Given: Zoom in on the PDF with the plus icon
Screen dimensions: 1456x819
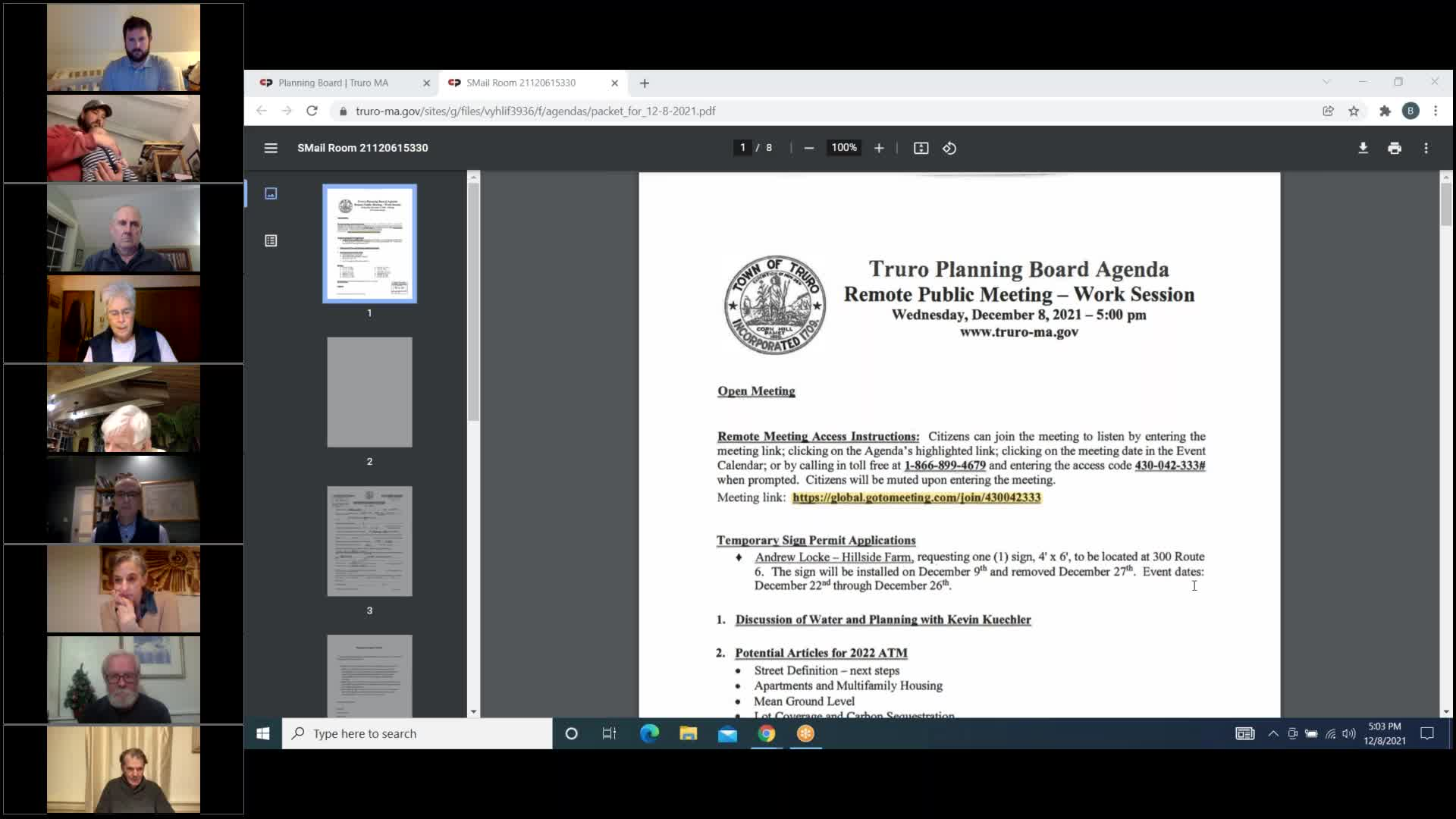Looking at the screenshot, I should [879, 148].
